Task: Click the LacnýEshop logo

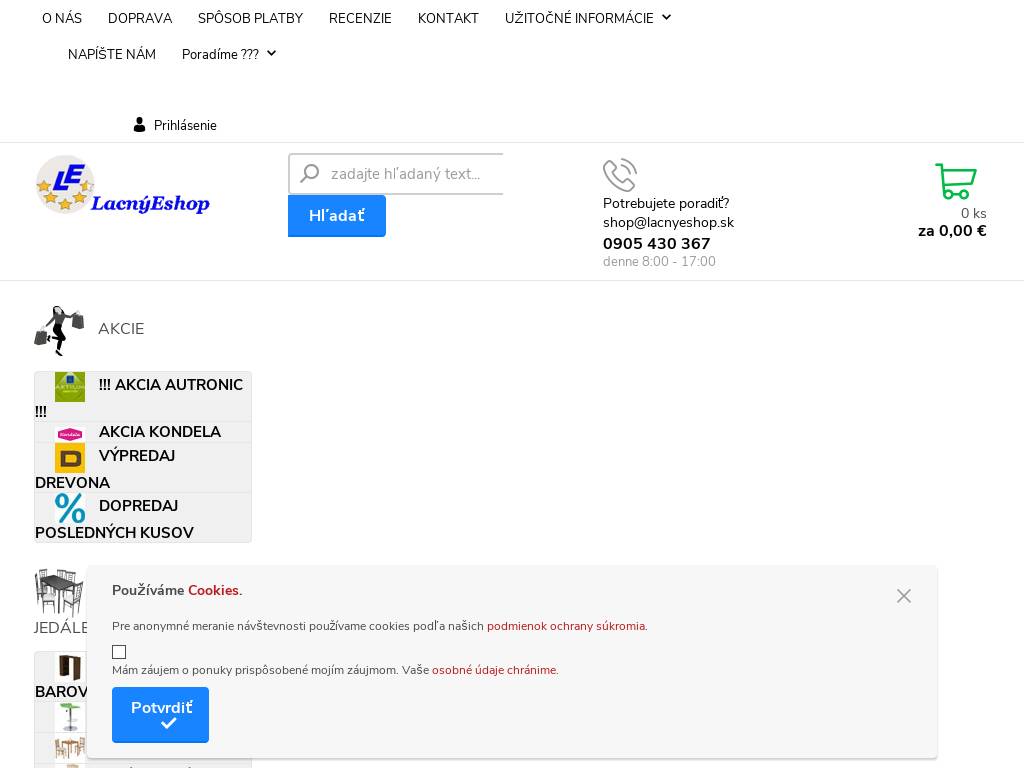Action: 122,186
